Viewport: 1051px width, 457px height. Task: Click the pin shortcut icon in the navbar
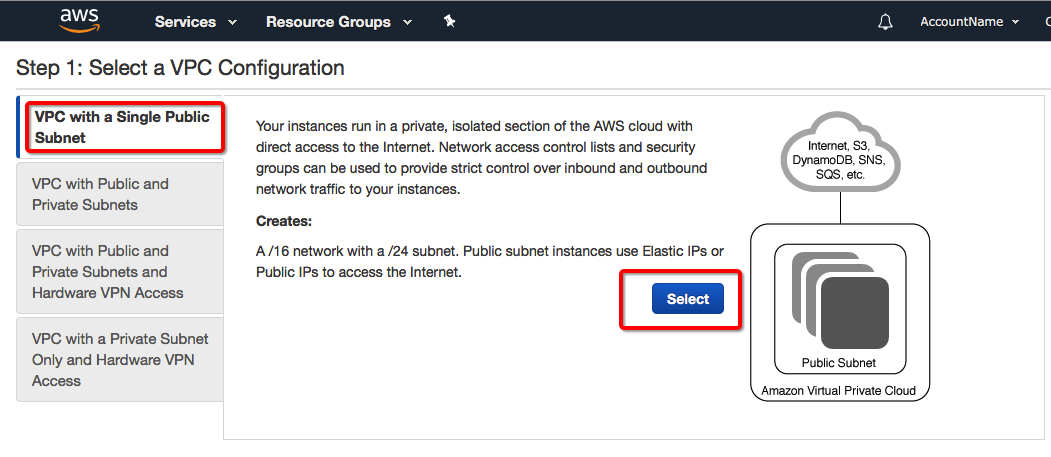450,22
